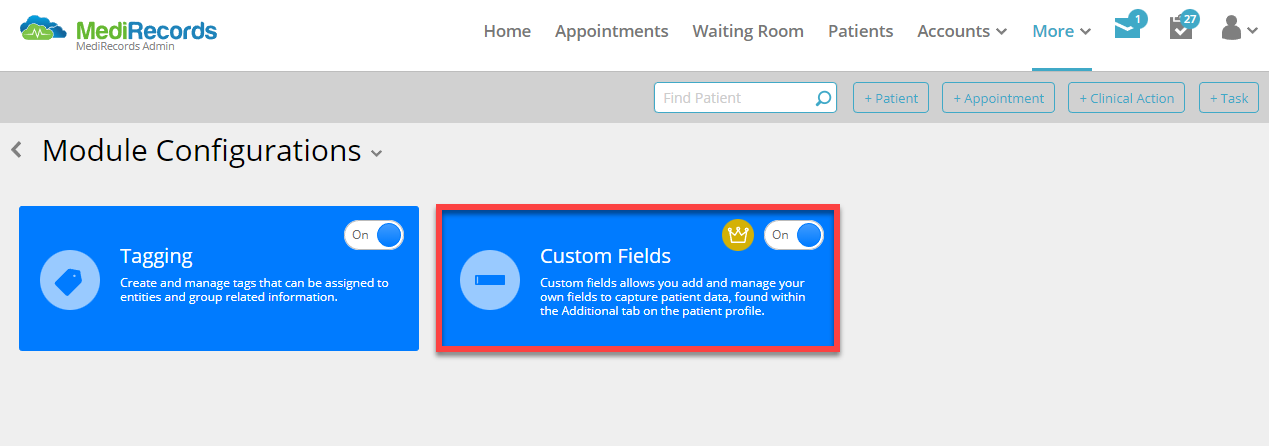Viewport: 1269px width, 446px height.
Task: Toggle off the Custom Fields switch
Action: pyautogui.click(x=794, y=235)
